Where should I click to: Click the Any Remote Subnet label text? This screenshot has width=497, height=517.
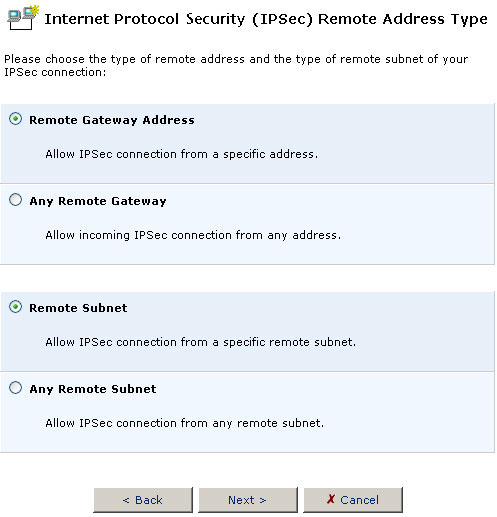click(93, 389)
